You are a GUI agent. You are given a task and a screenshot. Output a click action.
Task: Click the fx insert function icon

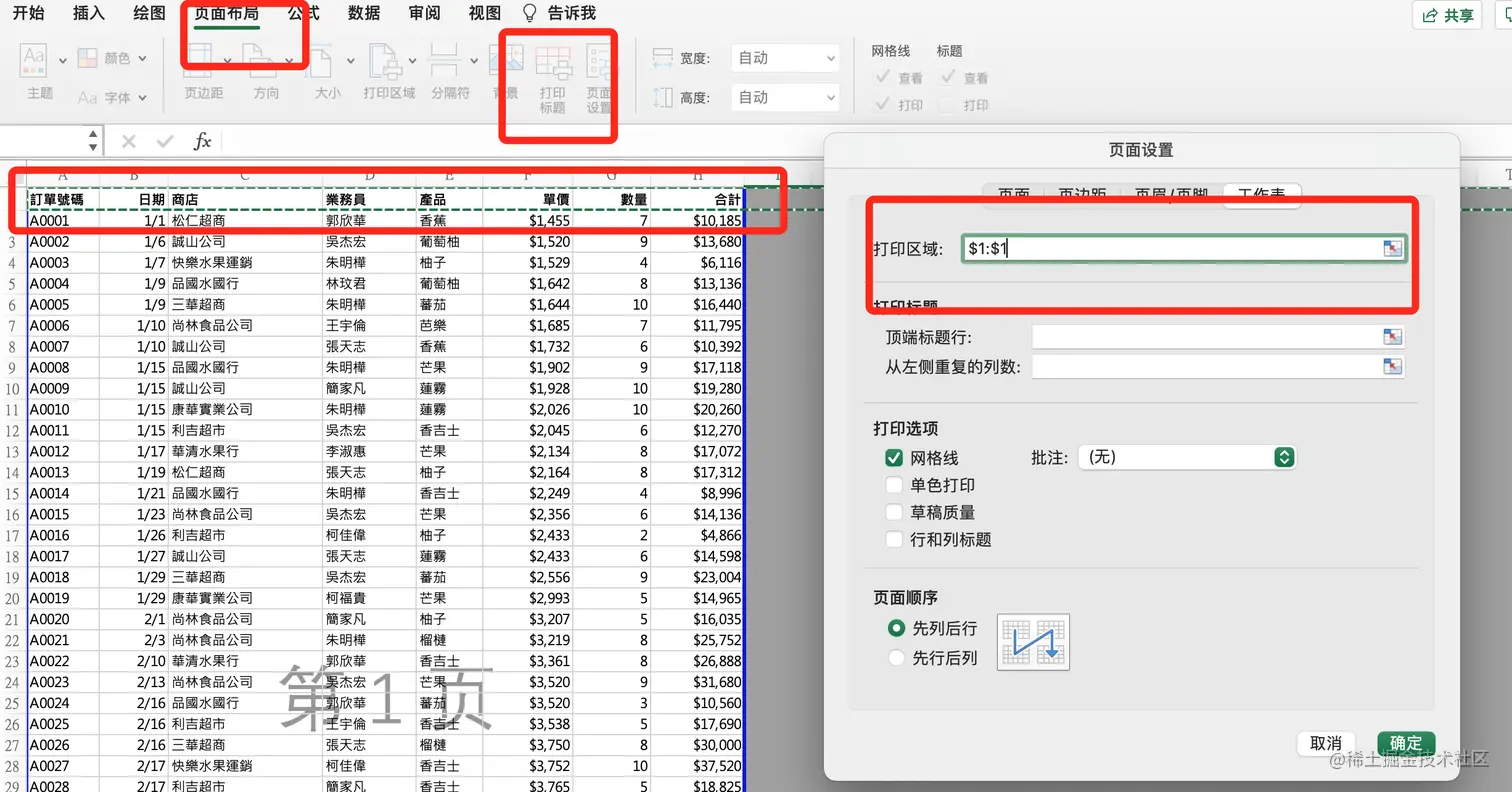pyautogui.click(x=202, y=141)
